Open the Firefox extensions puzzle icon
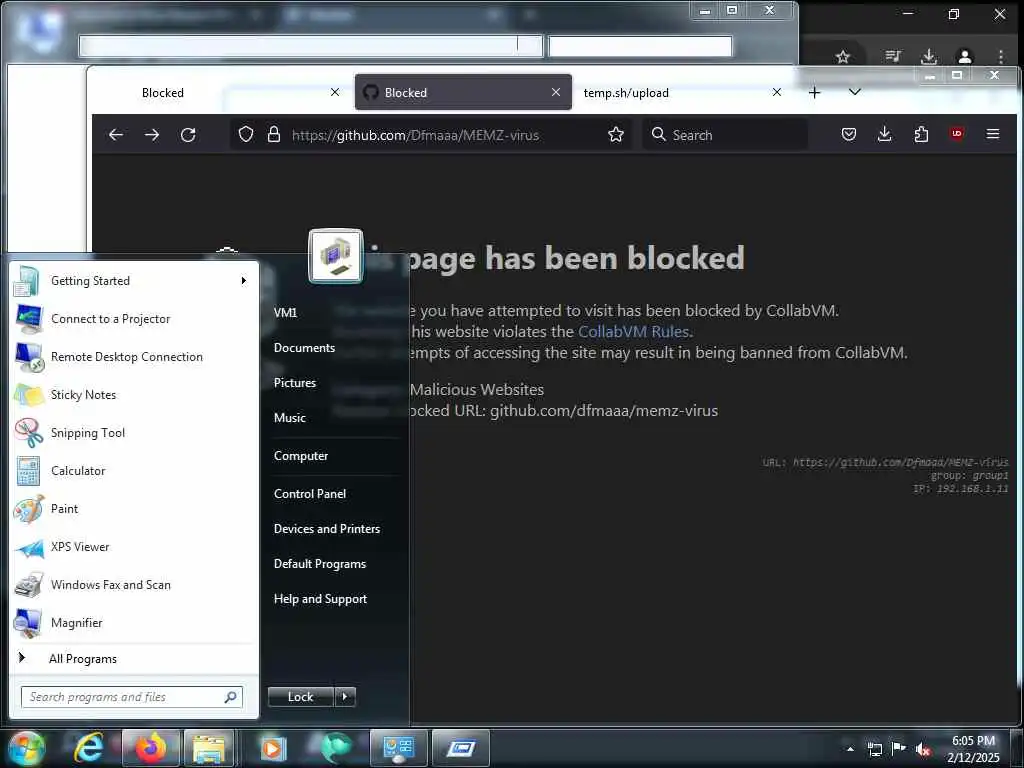The width and height of the screenshot is (1024, 768). tap(921, 135)
